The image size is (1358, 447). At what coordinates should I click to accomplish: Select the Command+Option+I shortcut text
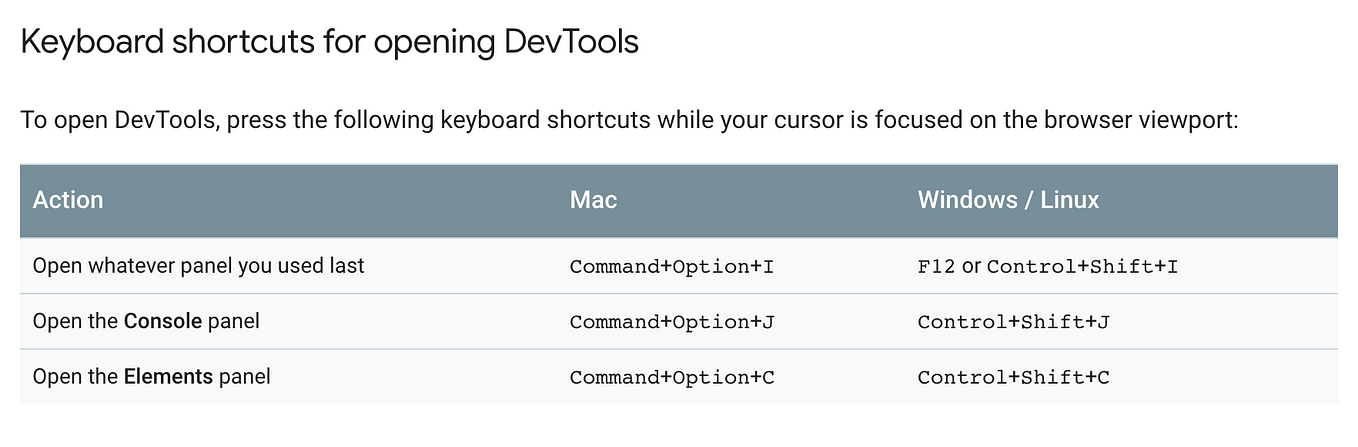[672, 267]
